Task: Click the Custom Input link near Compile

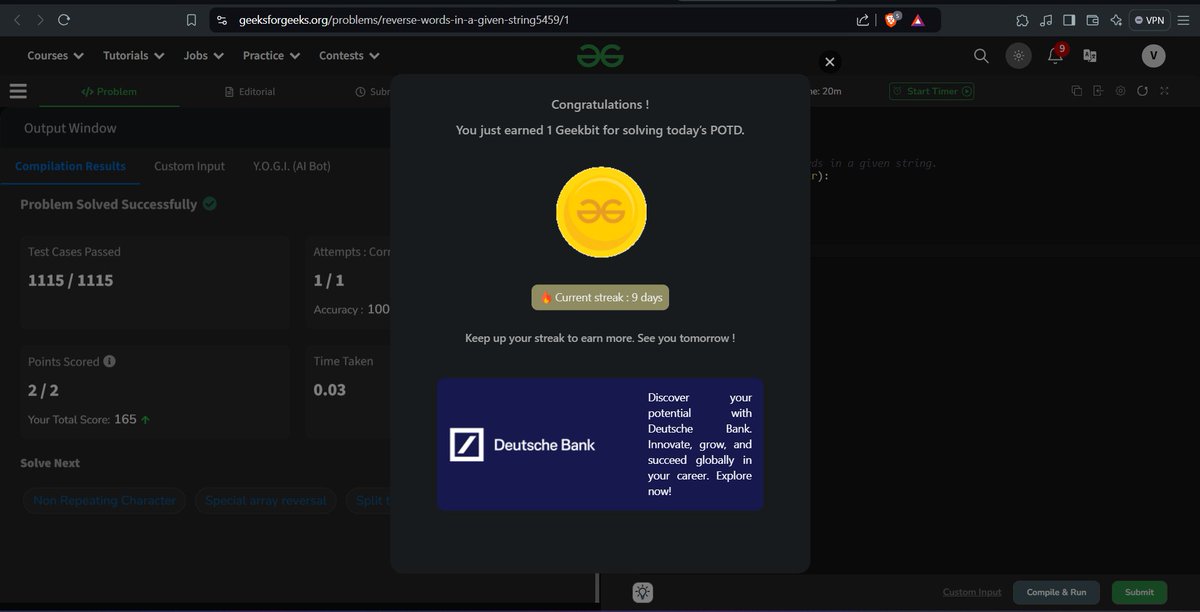Action: coord(972,592)
